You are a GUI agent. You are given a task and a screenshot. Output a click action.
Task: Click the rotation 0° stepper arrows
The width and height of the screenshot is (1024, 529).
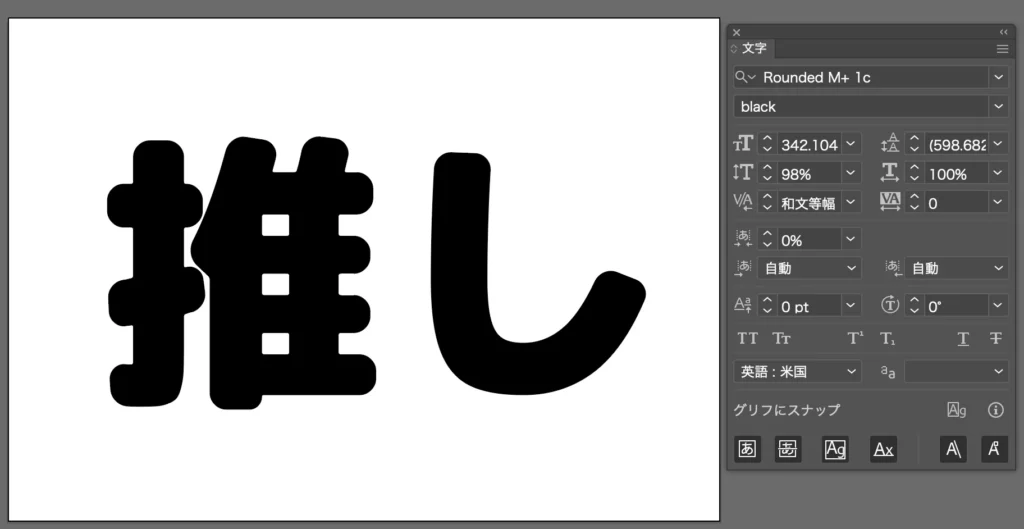914,305
